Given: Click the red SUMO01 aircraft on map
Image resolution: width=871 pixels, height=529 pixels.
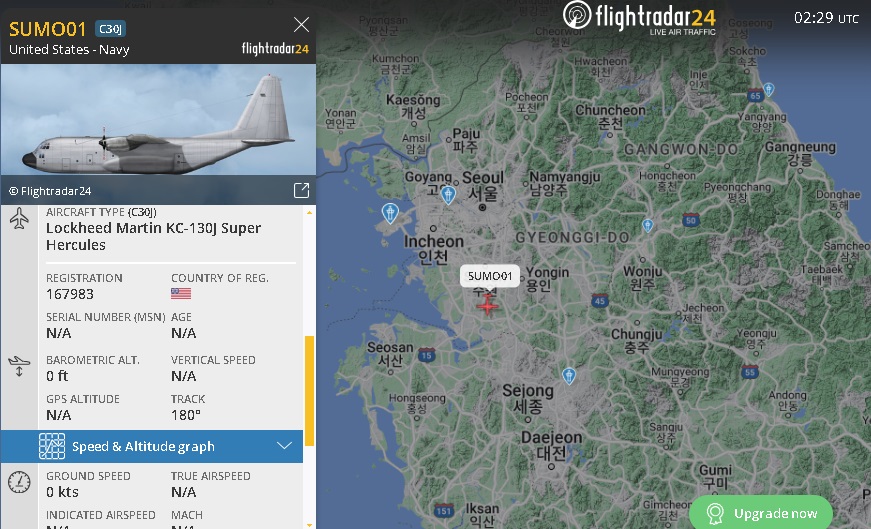Looking at the screenshot, I should click(487, 305).
